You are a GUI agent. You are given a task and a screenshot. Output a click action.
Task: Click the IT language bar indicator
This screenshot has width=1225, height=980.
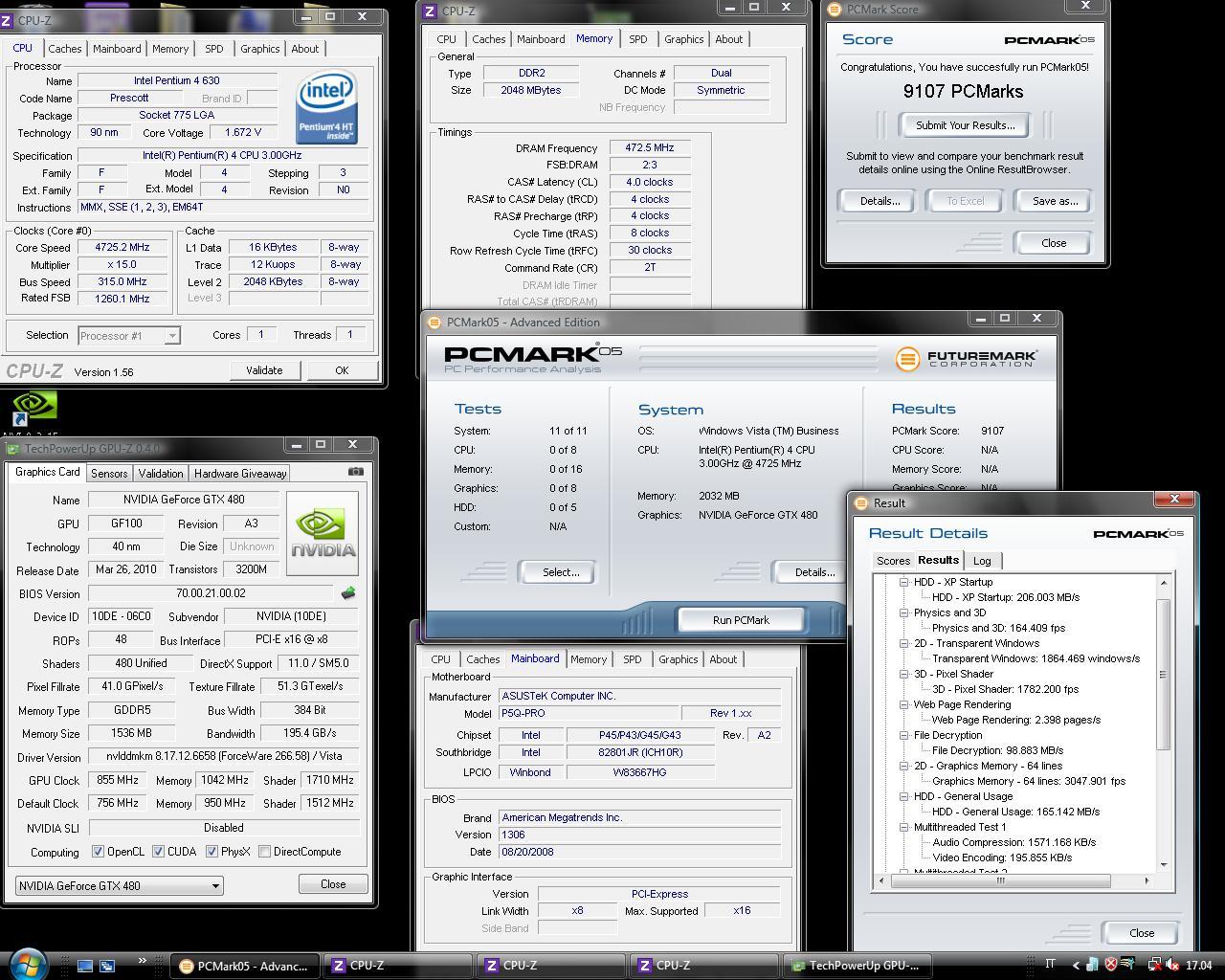pos(1051,964)
